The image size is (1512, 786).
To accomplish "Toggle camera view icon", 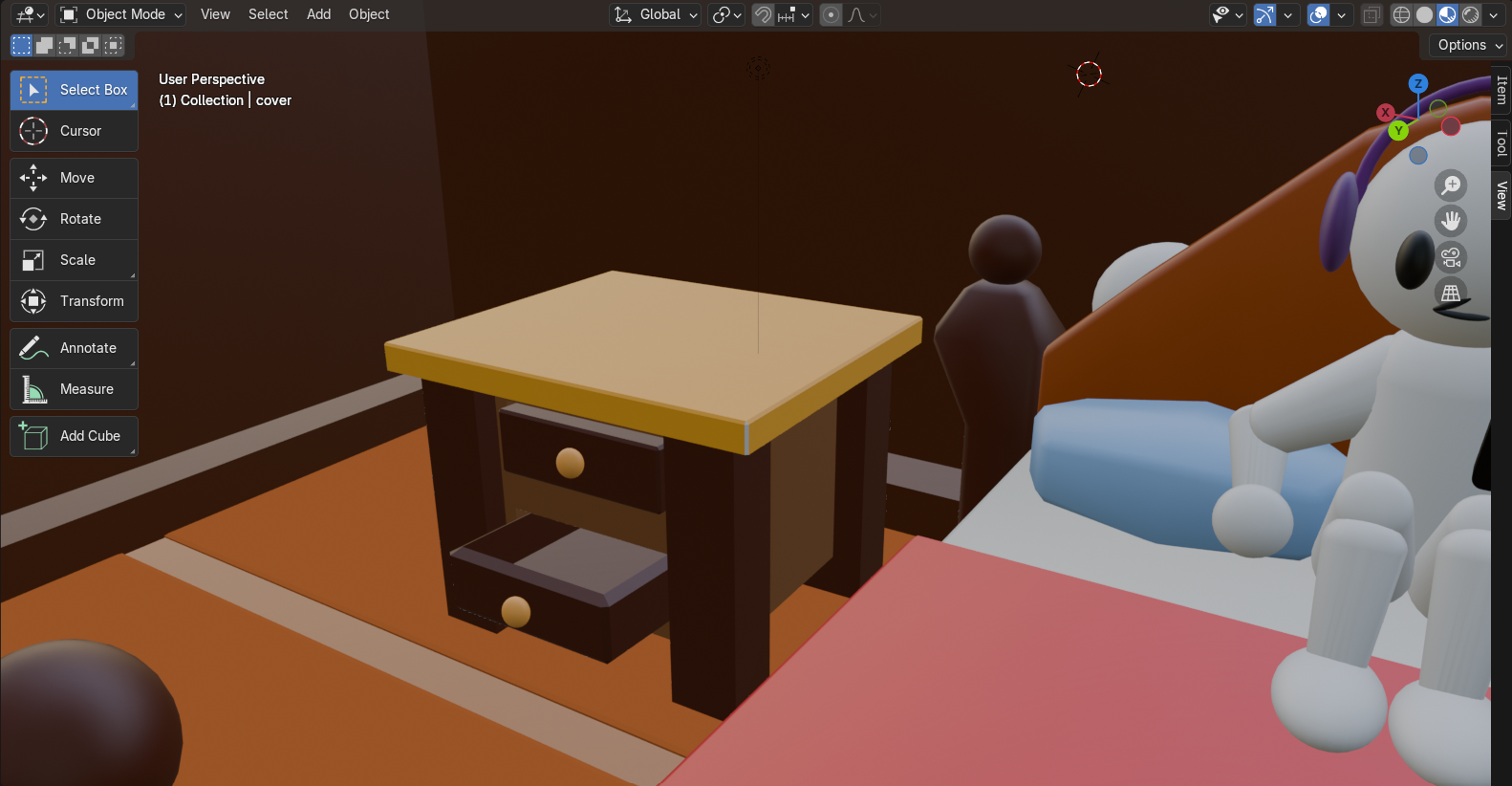I will click(x=1451, y=257).
